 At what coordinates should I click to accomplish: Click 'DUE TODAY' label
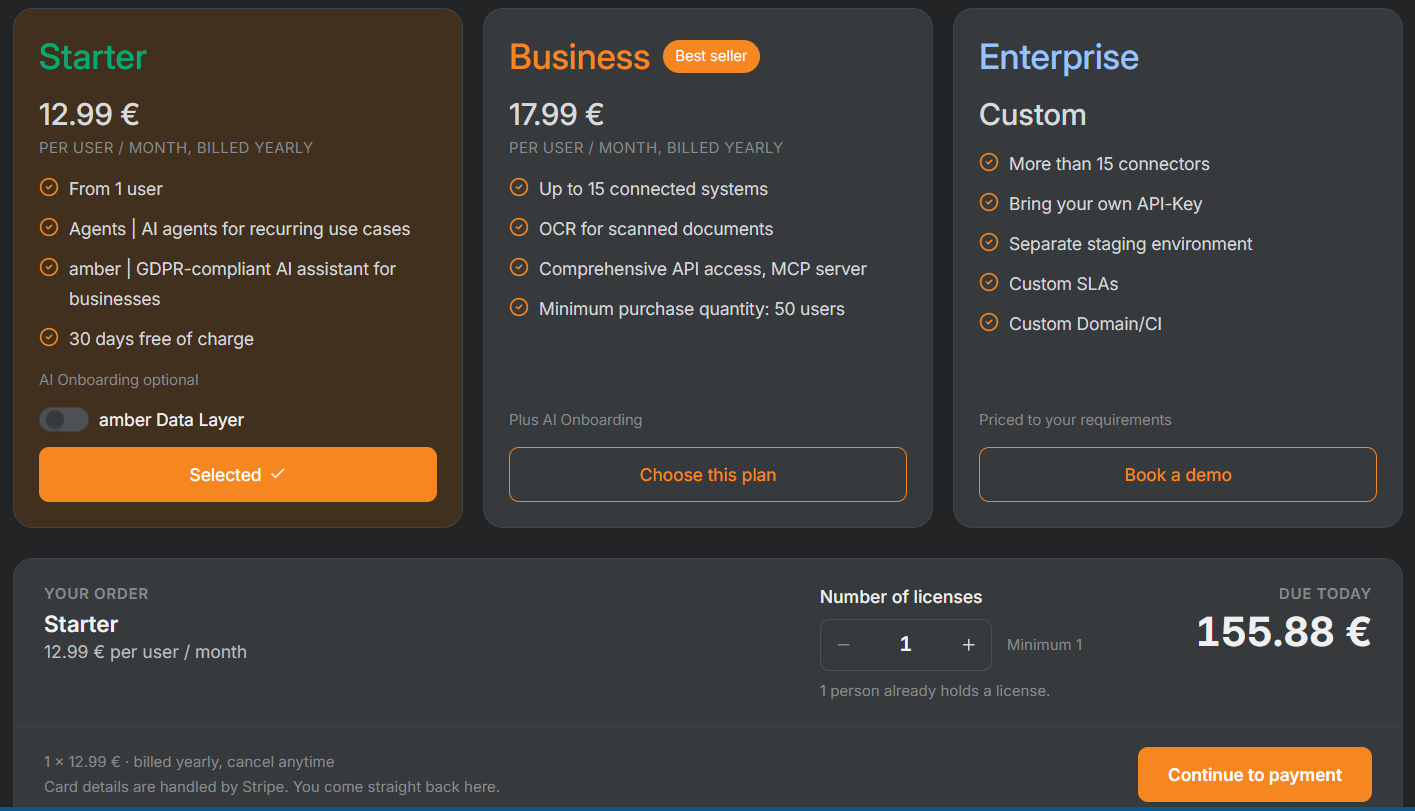coord(1325,594)
